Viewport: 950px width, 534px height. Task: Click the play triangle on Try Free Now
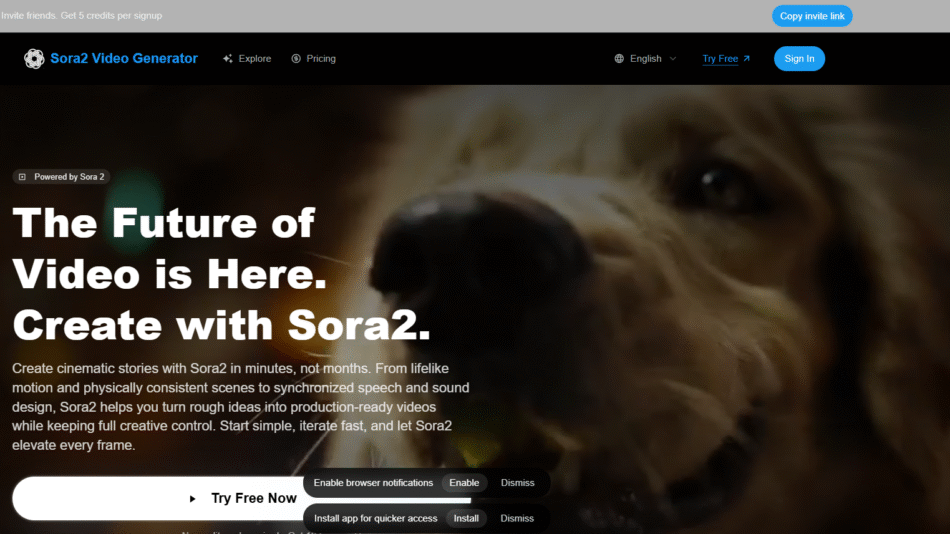[x=192, y=499]
